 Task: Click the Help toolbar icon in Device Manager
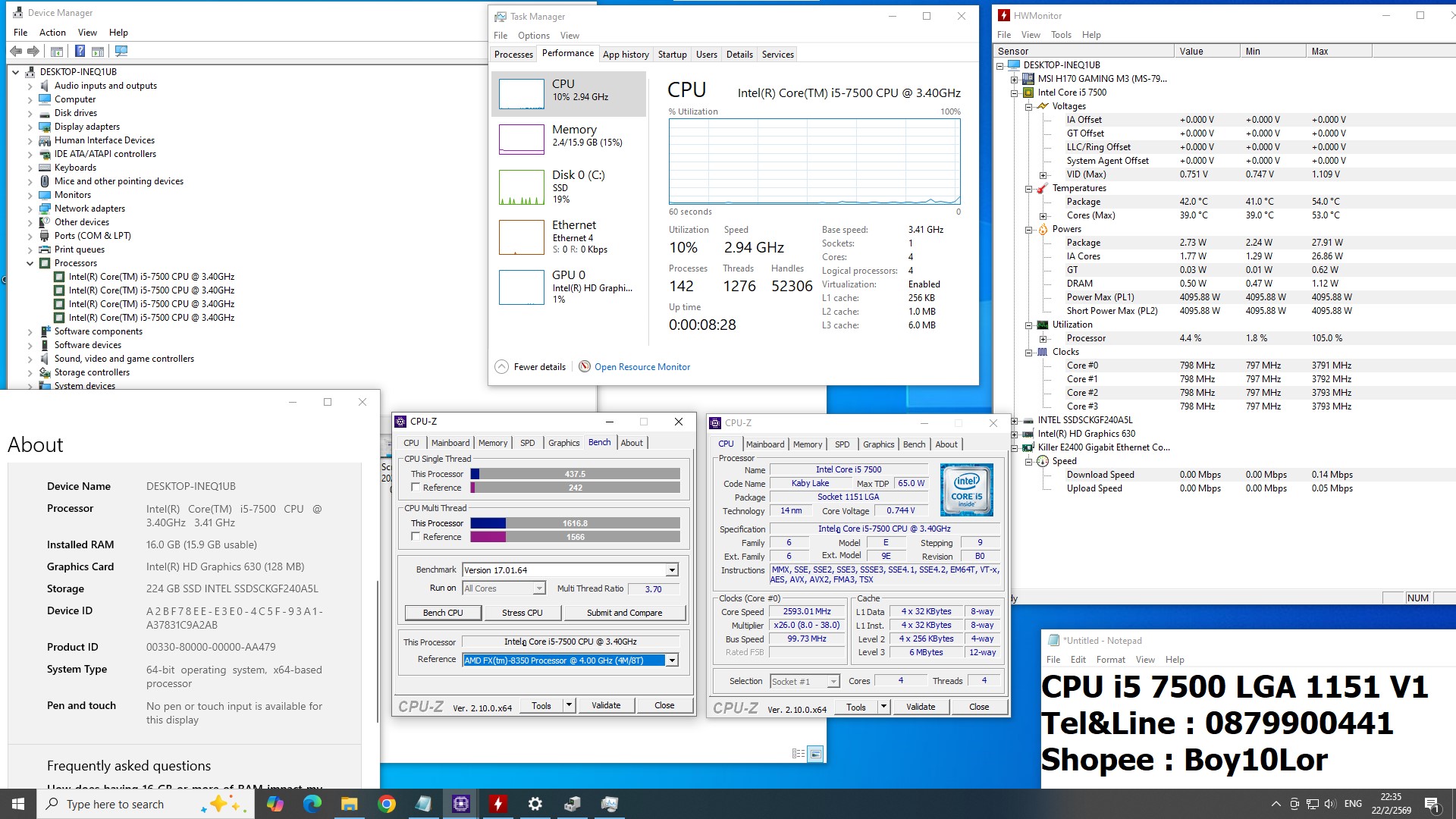[x=80, y=52]
